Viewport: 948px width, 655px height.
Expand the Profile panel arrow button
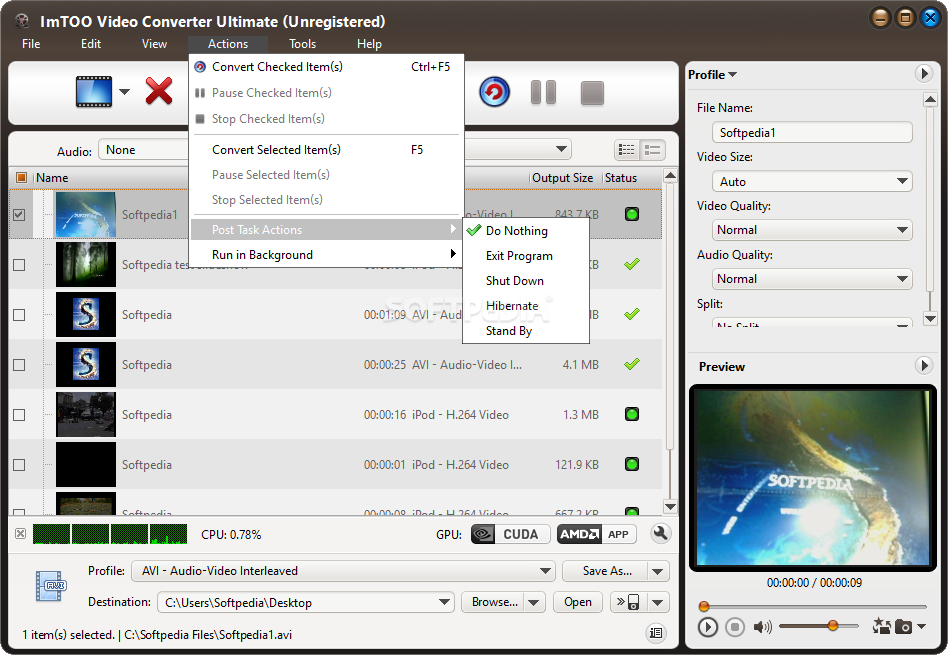pyautogui.click(x=923, y=74)
